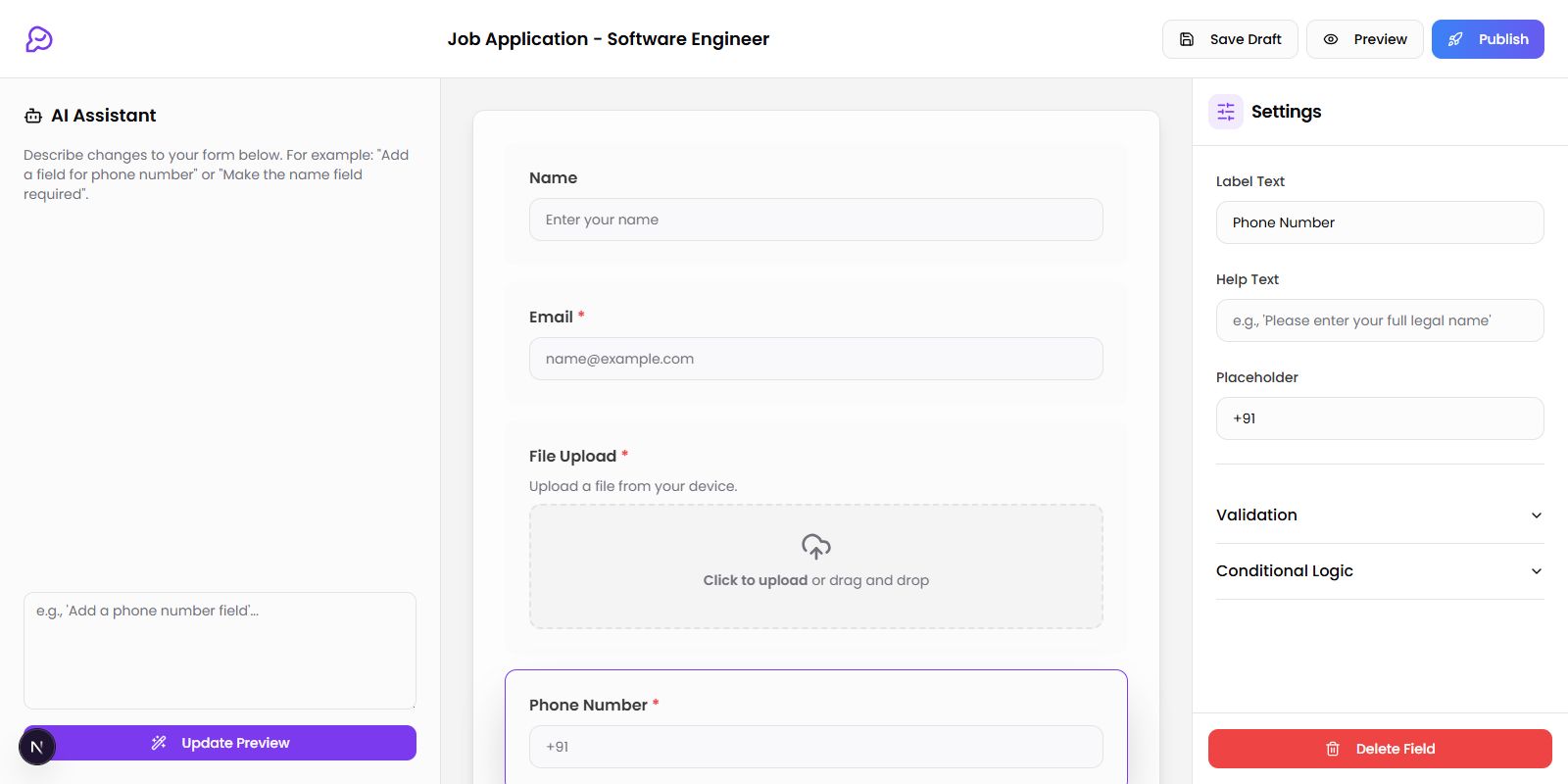Click the rocket icon on Publish
1568x784 pixels.
(x=1455, y=39)
